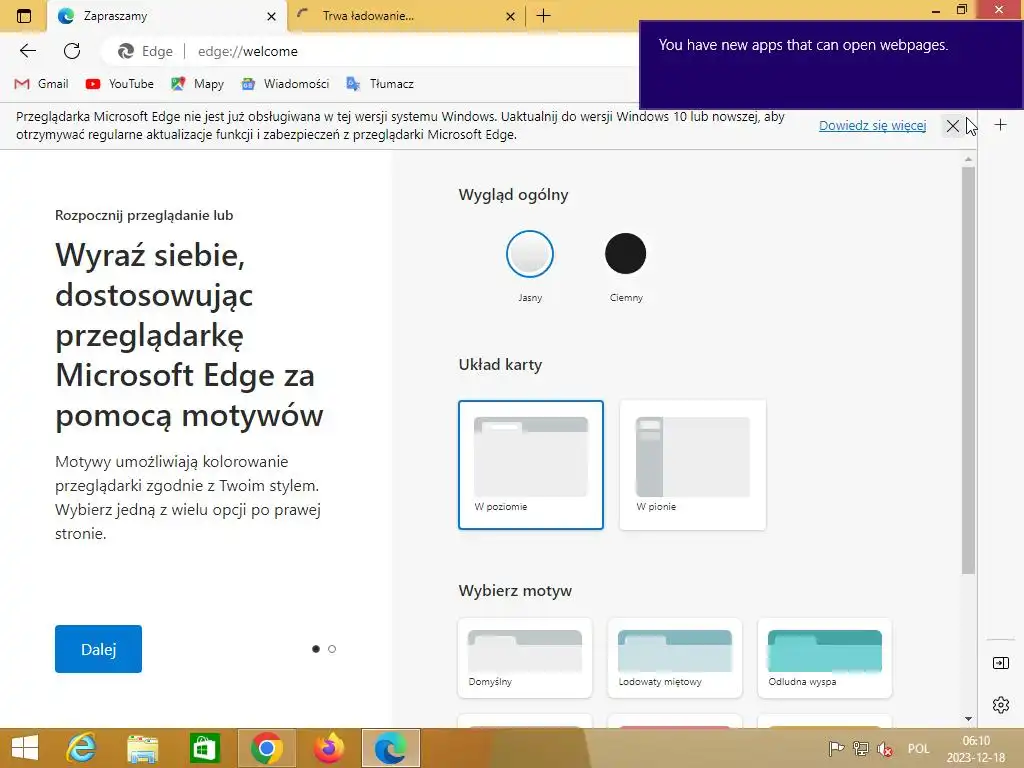Go to first welcome page dot
The height and width of the screenshot is (768, 1024).
(x=316, y=648)
